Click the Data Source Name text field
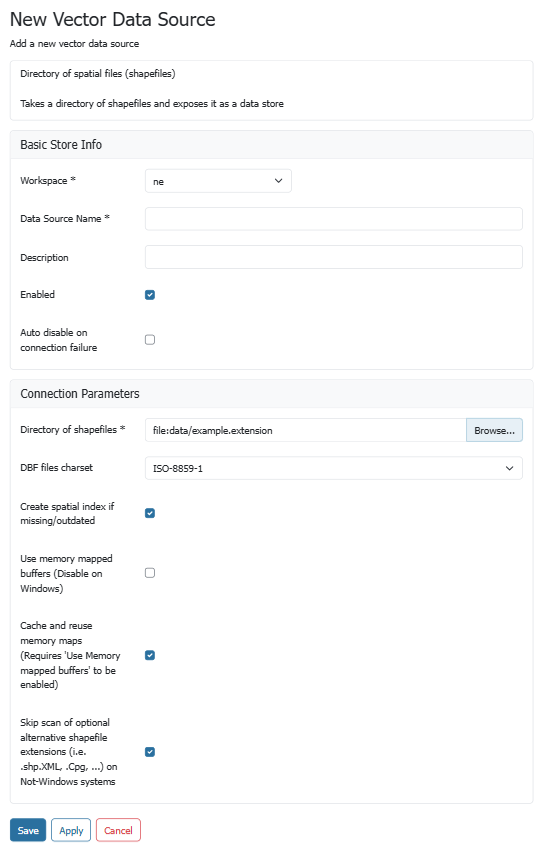537x844 pixels. pyautogui.click(x=334, y=219)
